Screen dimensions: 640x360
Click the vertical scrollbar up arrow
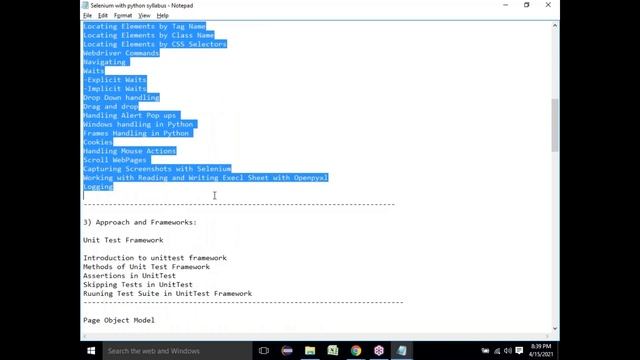(x=555, y=26)
